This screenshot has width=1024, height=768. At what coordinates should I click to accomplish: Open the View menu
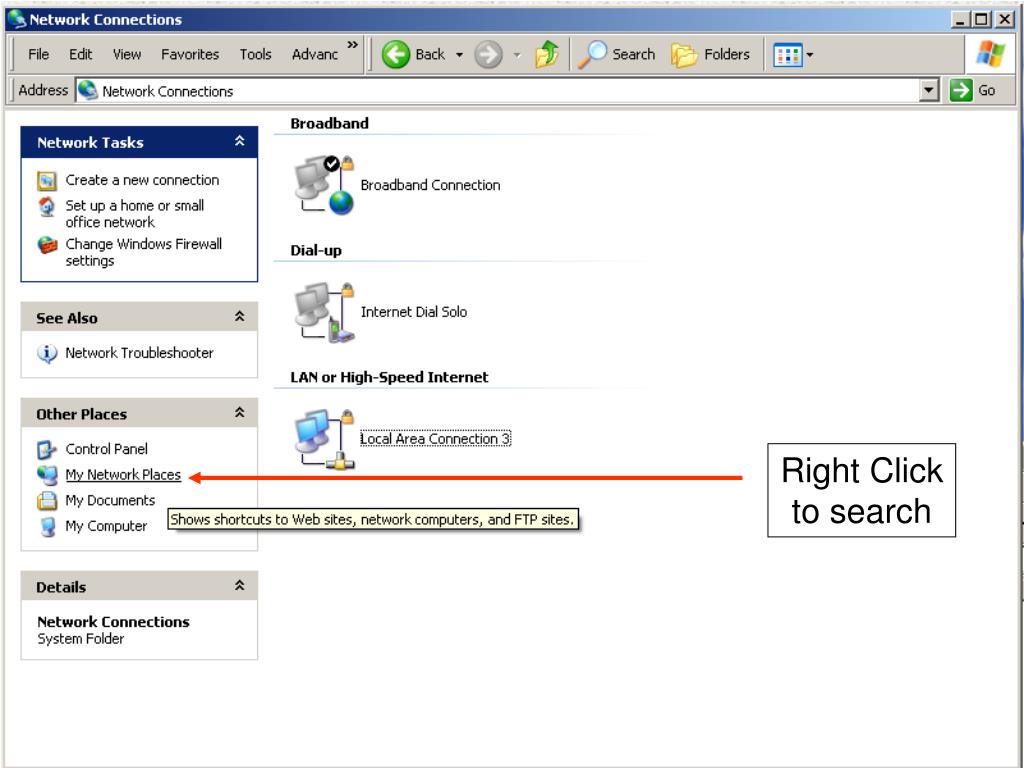pyautogui.click(x=127, y=54)
